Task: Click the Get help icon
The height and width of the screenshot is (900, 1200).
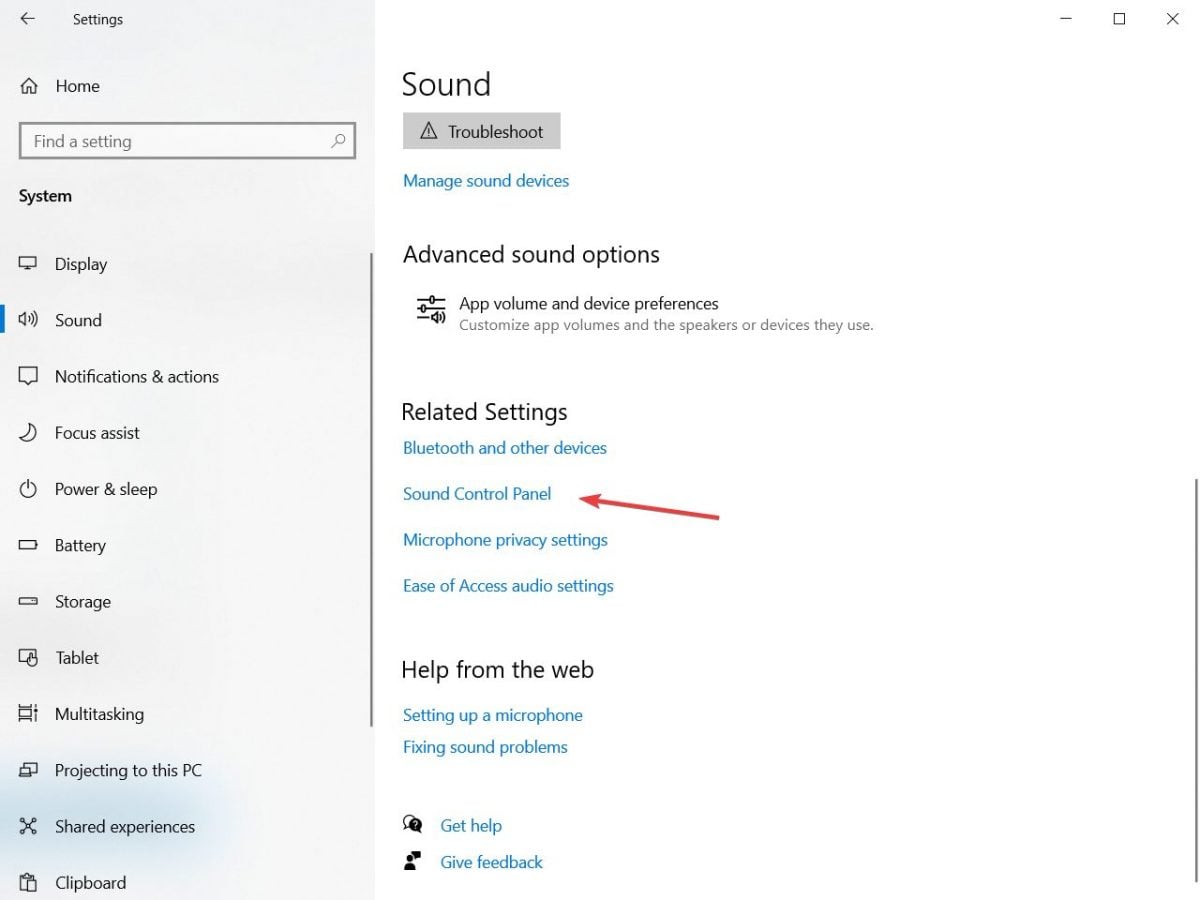Action: (412, 824)
